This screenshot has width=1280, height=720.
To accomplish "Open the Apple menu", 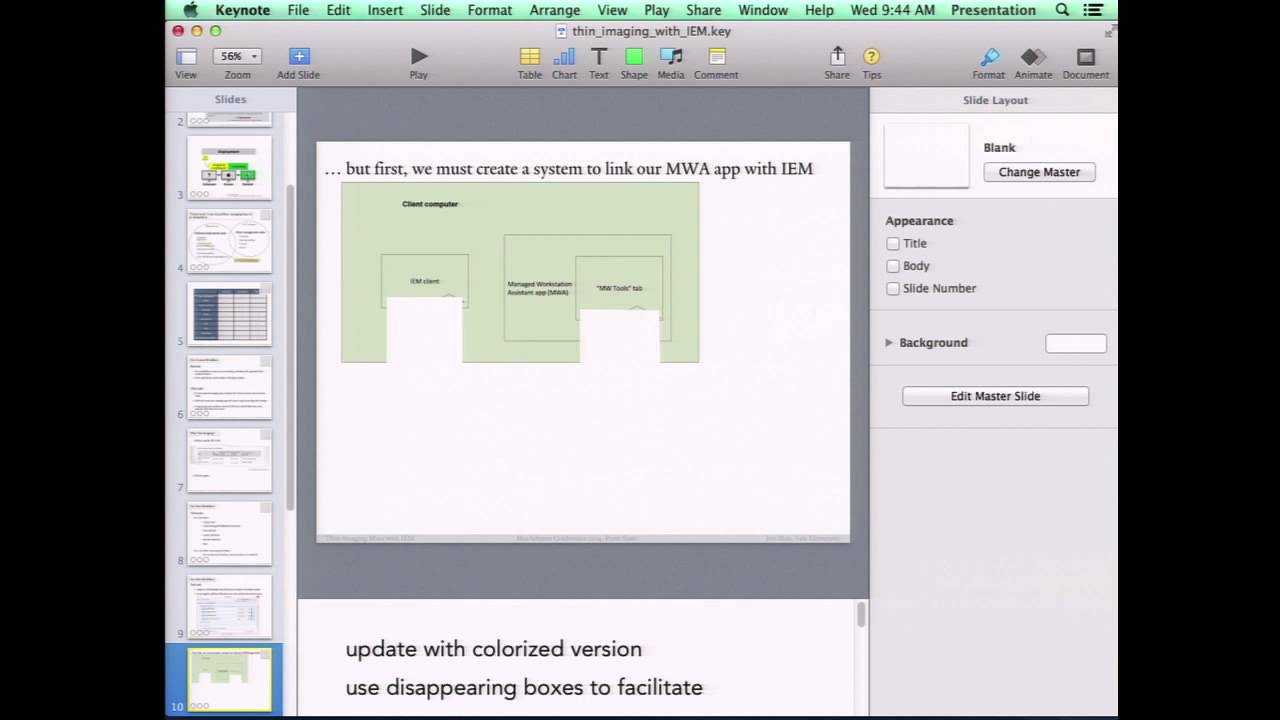I will point(191,10).
